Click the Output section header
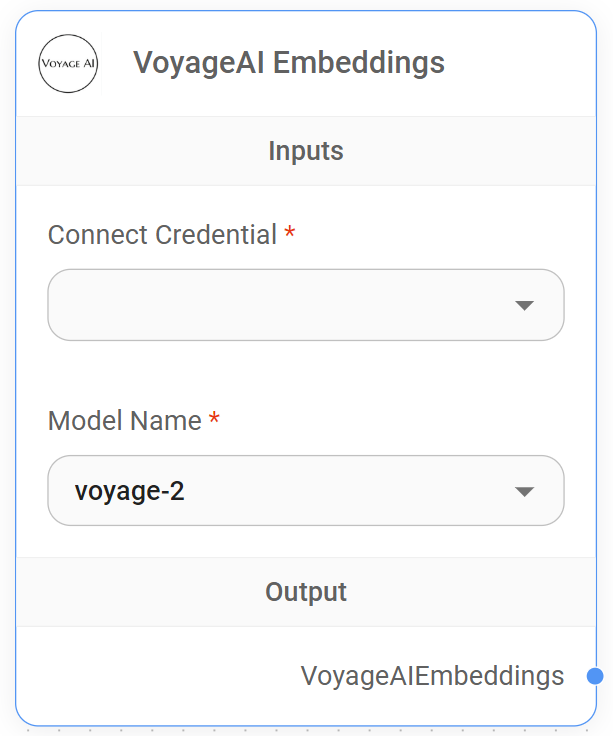This screenshot has height=736, width=613. point(305,592)
